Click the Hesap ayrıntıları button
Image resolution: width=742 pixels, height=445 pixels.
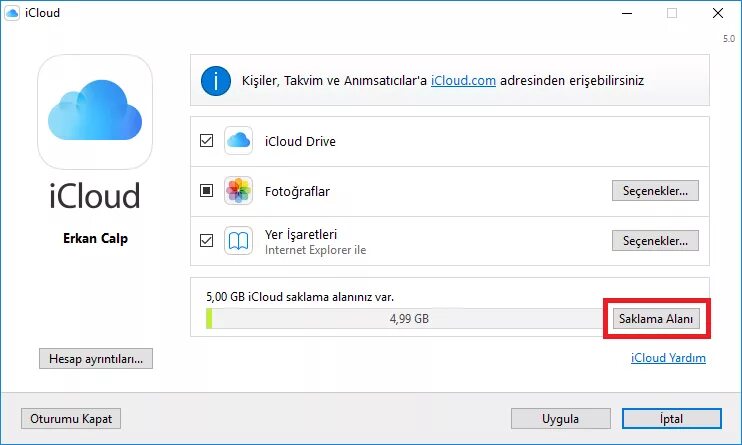pos(95,358)
